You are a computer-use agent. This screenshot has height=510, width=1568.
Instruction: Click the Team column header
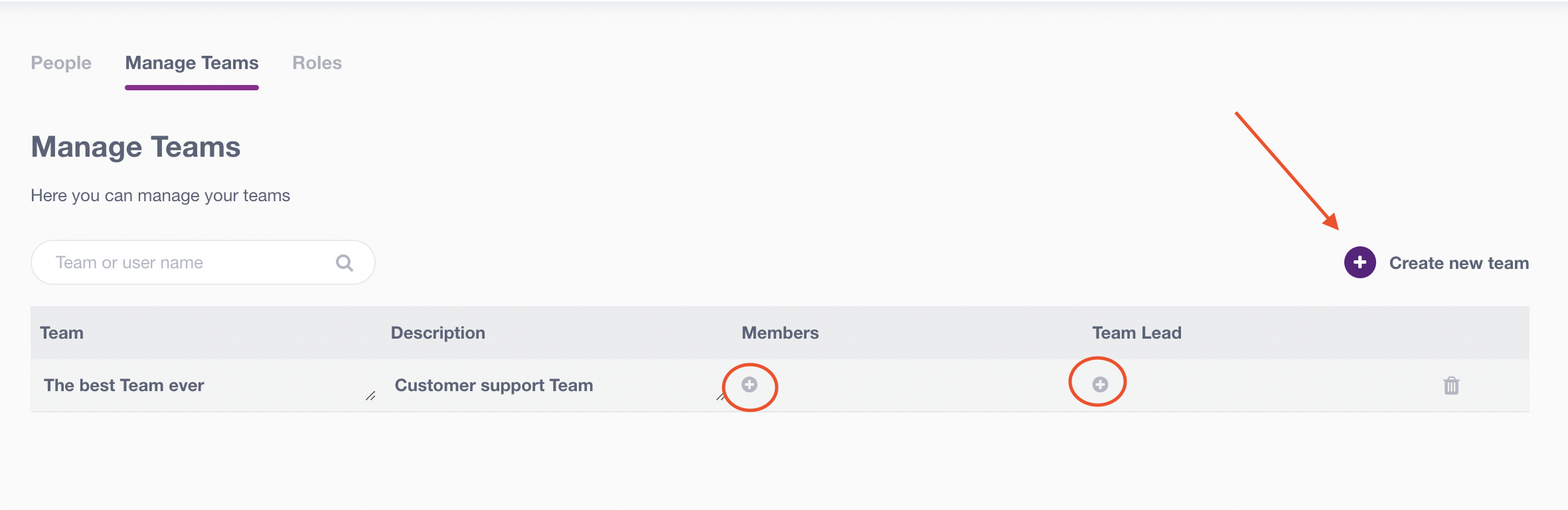pyautogui.click(x=62, y=333)
